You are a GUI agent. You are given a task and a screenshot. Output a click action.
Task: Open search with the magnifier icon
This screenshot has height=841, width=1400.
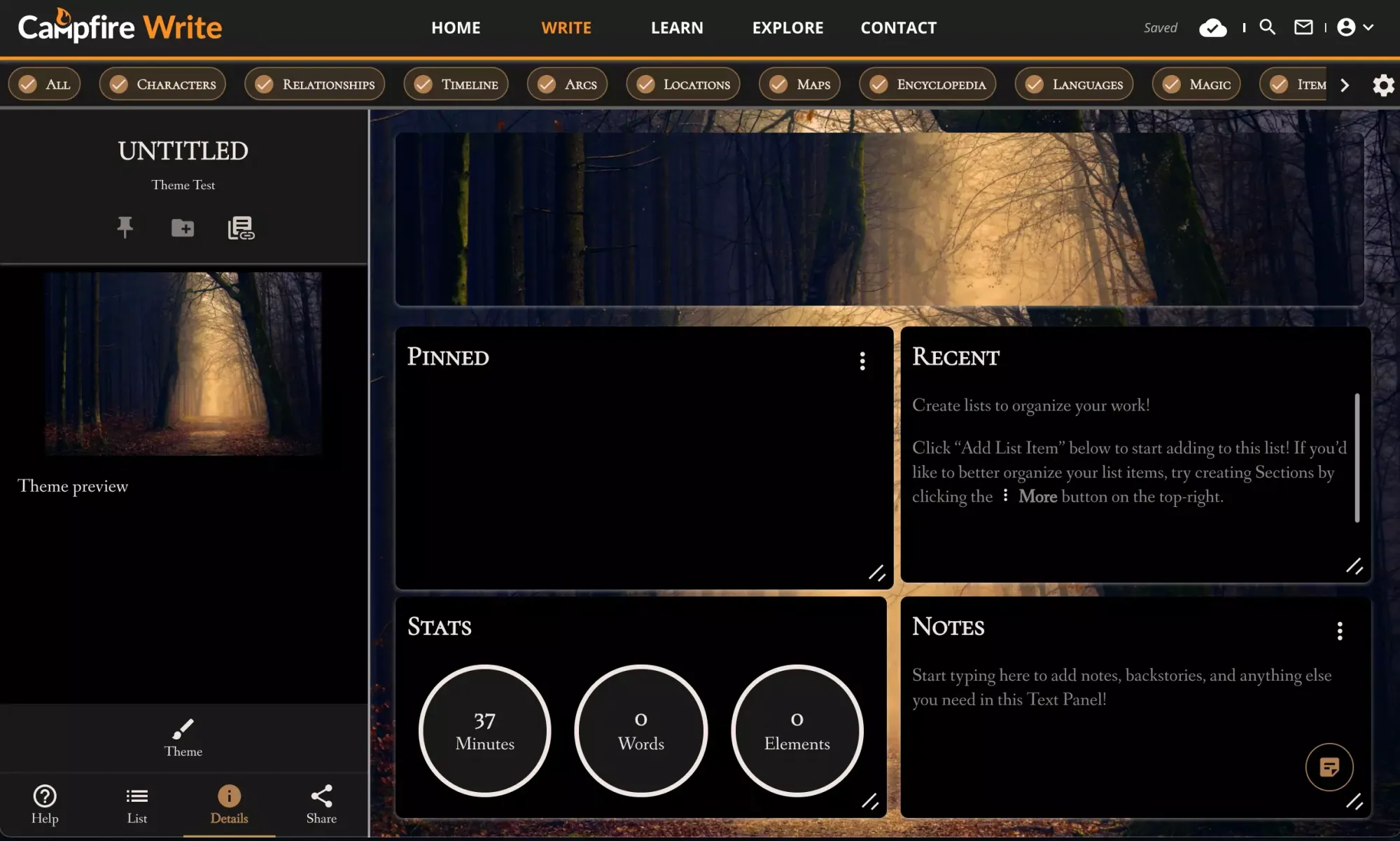(1267, 27)
